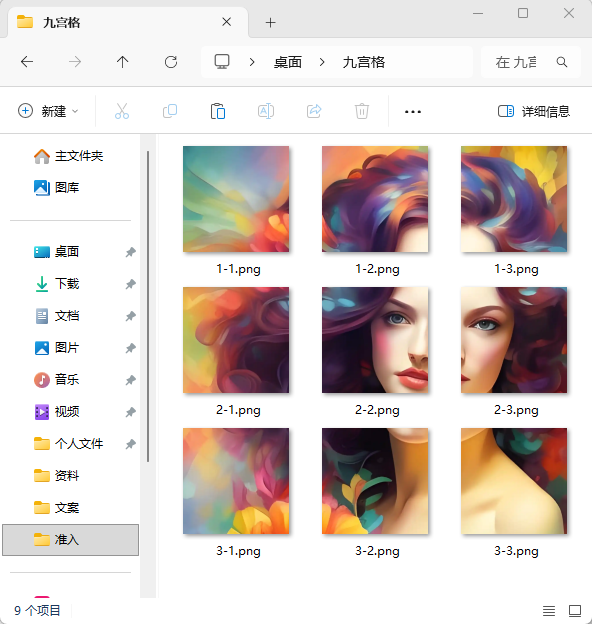
Task: Click 桌面 in the address breadcrumb
Action: tap(288, 62)
